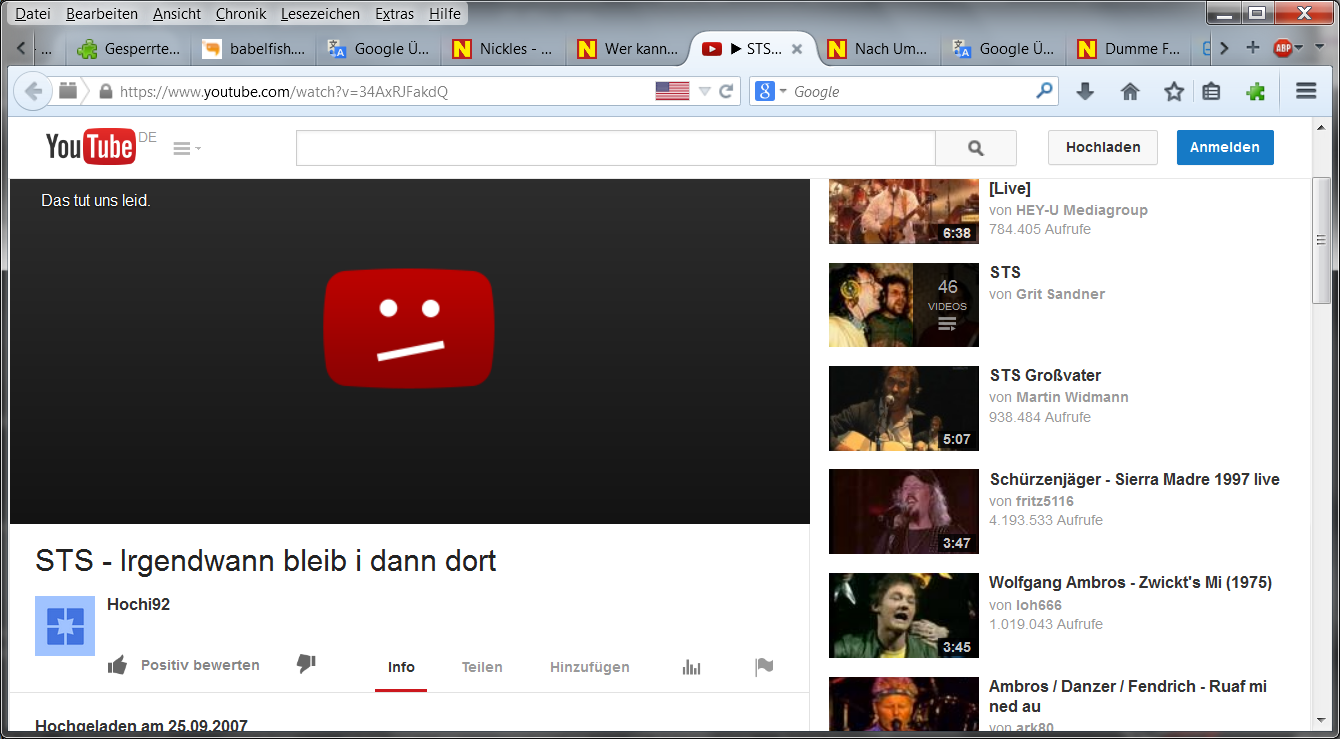This screenshot has width=1340, height=739.
Task: Open the Chronik menu
Action: coord(241,14)
